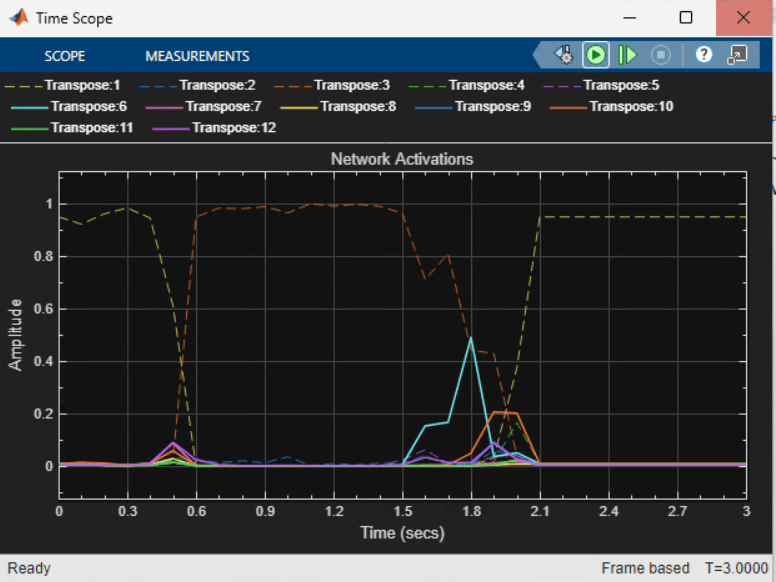Switch to the SCOPE tab
Viewport: 776px width, 582px height.
coord(64,56)
